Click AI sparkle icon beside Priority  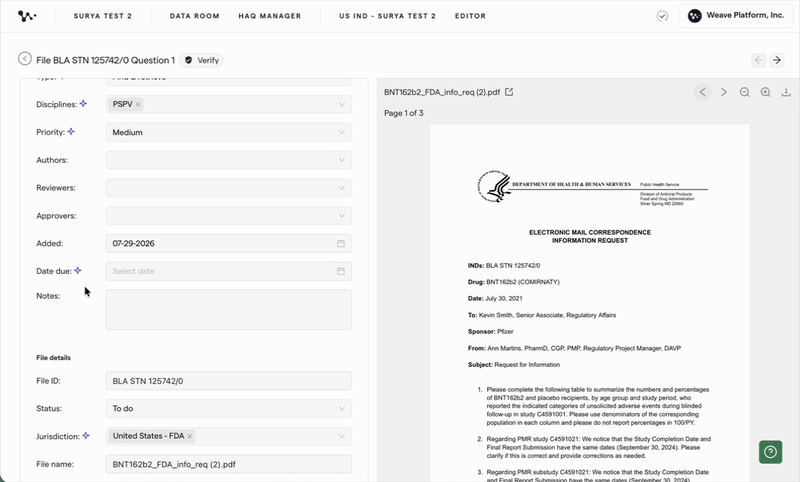(x=71, y=132)
